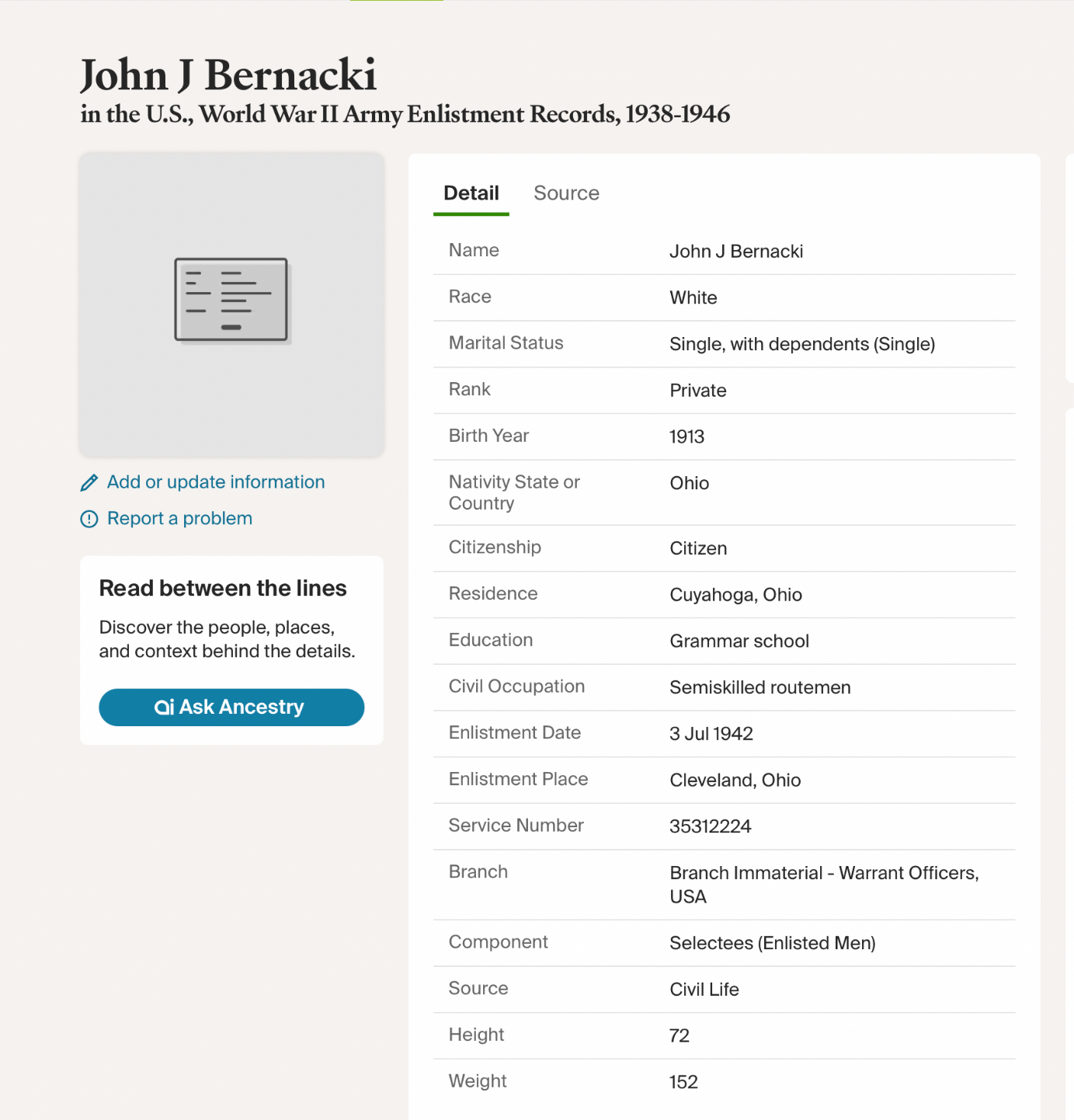This screenshot has height=1120, width=1074.
Task: Click the John J Bernacki page heading
Action: (x=228, y=75)
